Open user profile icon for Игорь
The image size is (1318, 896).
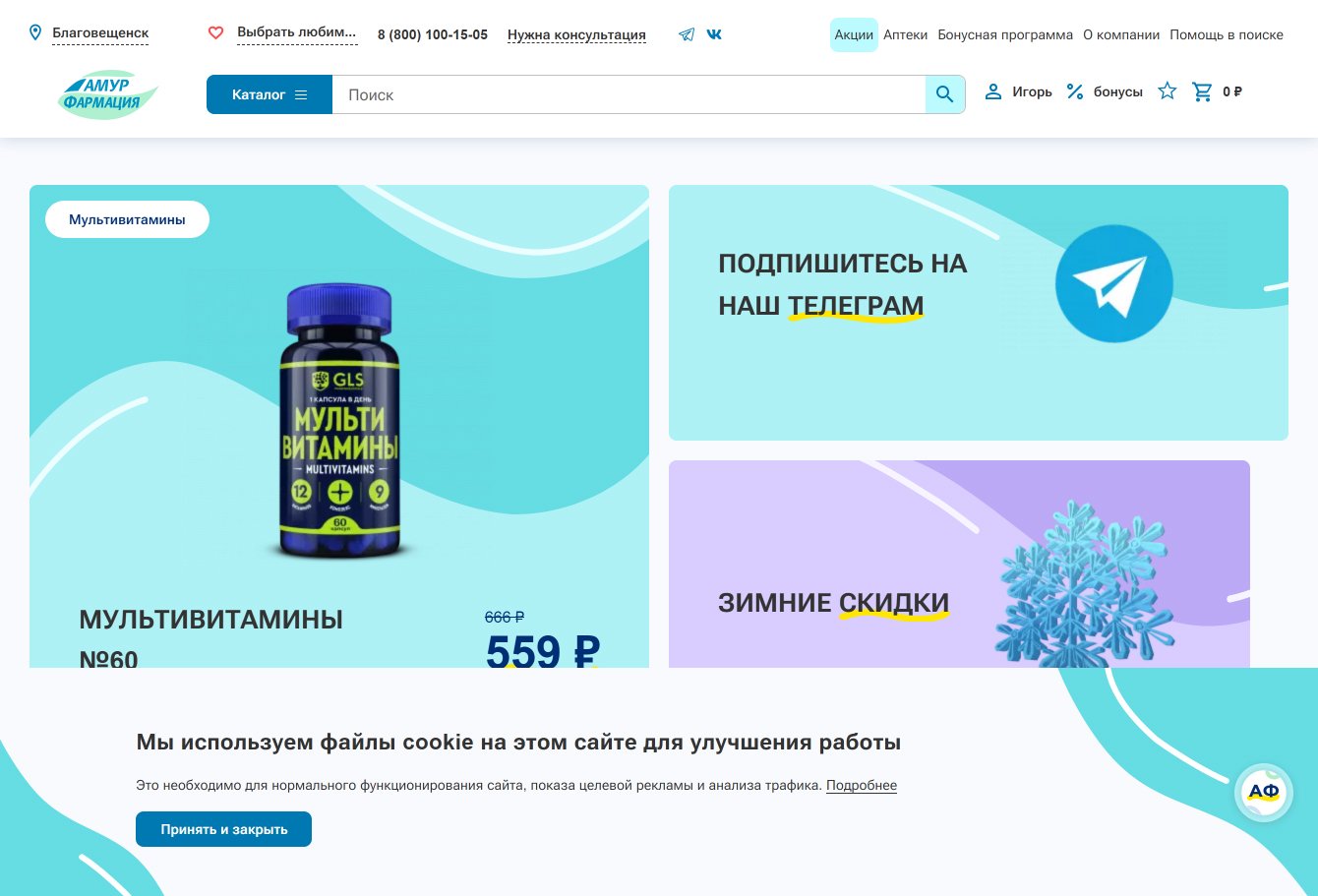pyautogui.click(x=993, y=91)
